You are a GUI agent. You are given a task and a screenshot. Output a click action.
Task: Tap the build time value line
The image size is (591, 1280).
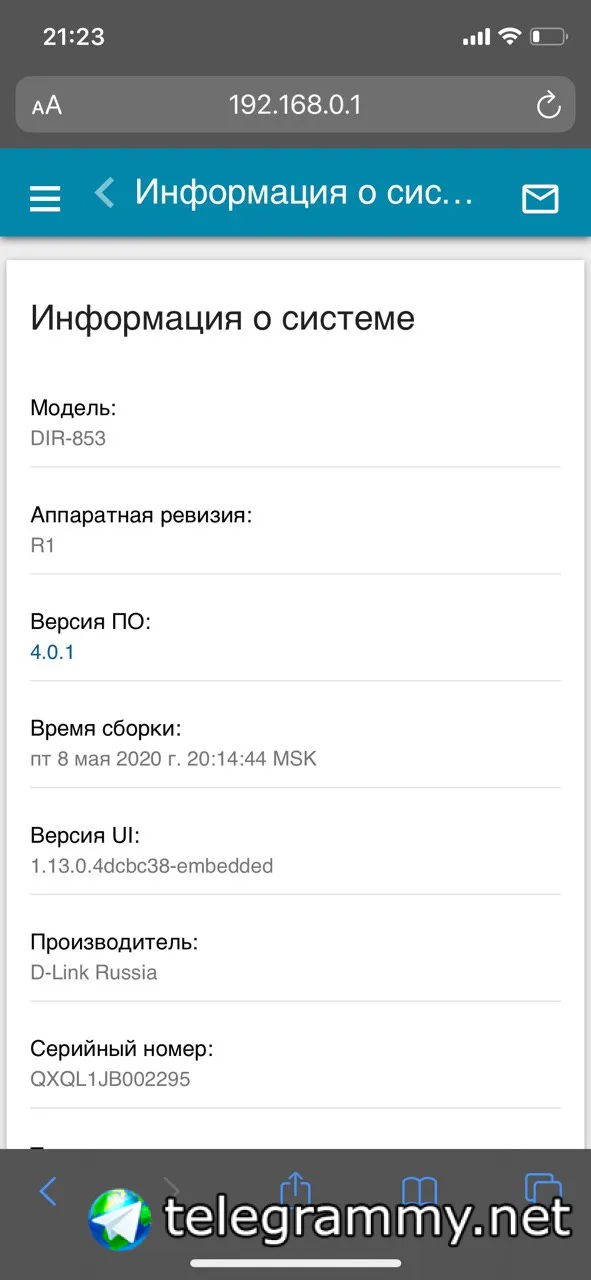click(x=173, y=759)
